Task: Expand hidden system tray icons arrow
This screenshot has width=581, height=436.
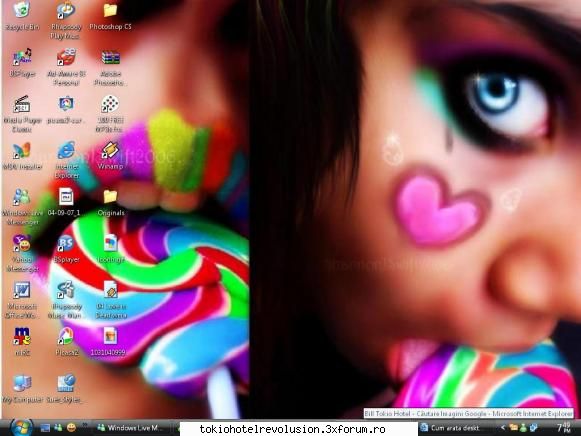Action: [503, 428]
